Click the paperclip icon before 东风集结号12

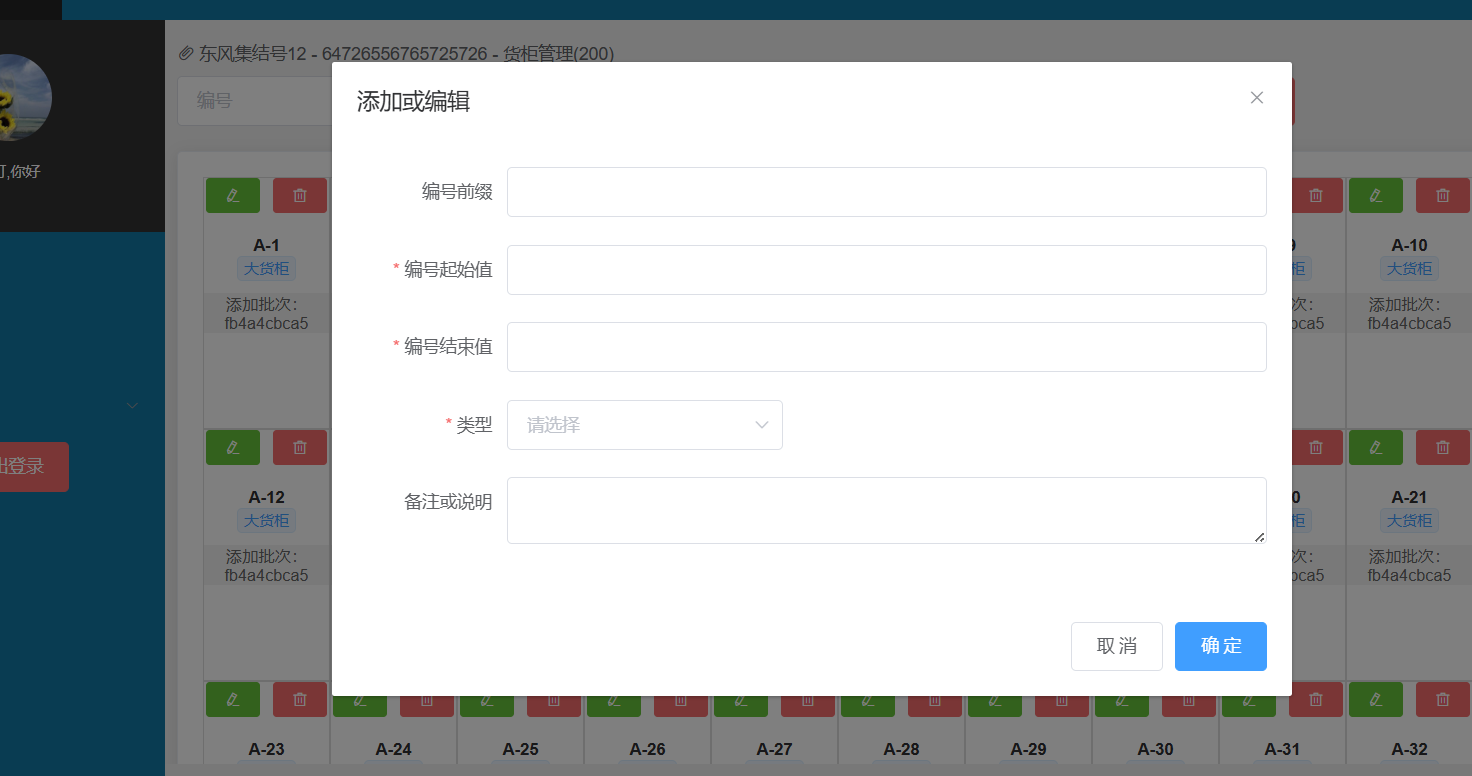click(186, 53)
